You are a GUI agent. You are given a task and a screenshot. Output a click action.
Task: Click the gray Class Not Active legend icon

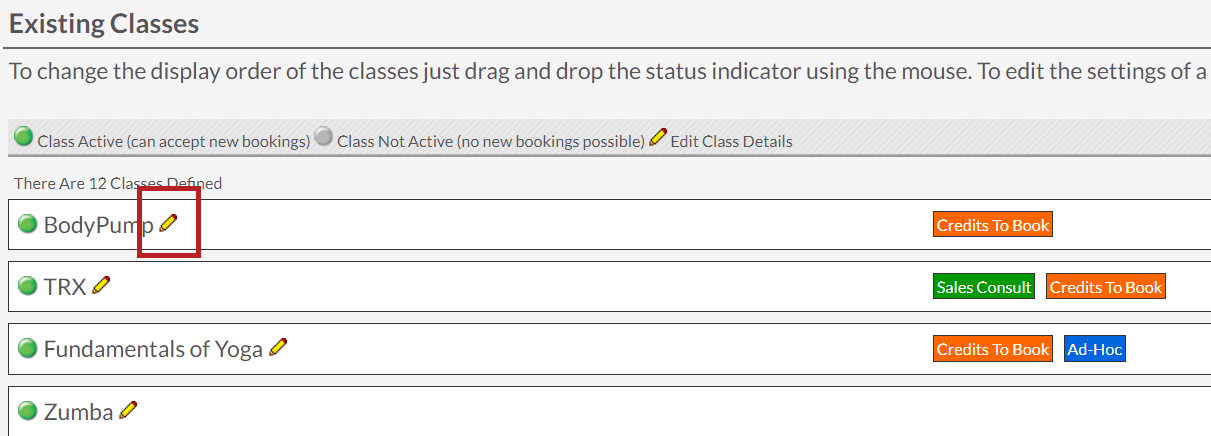tap(323, 137)
